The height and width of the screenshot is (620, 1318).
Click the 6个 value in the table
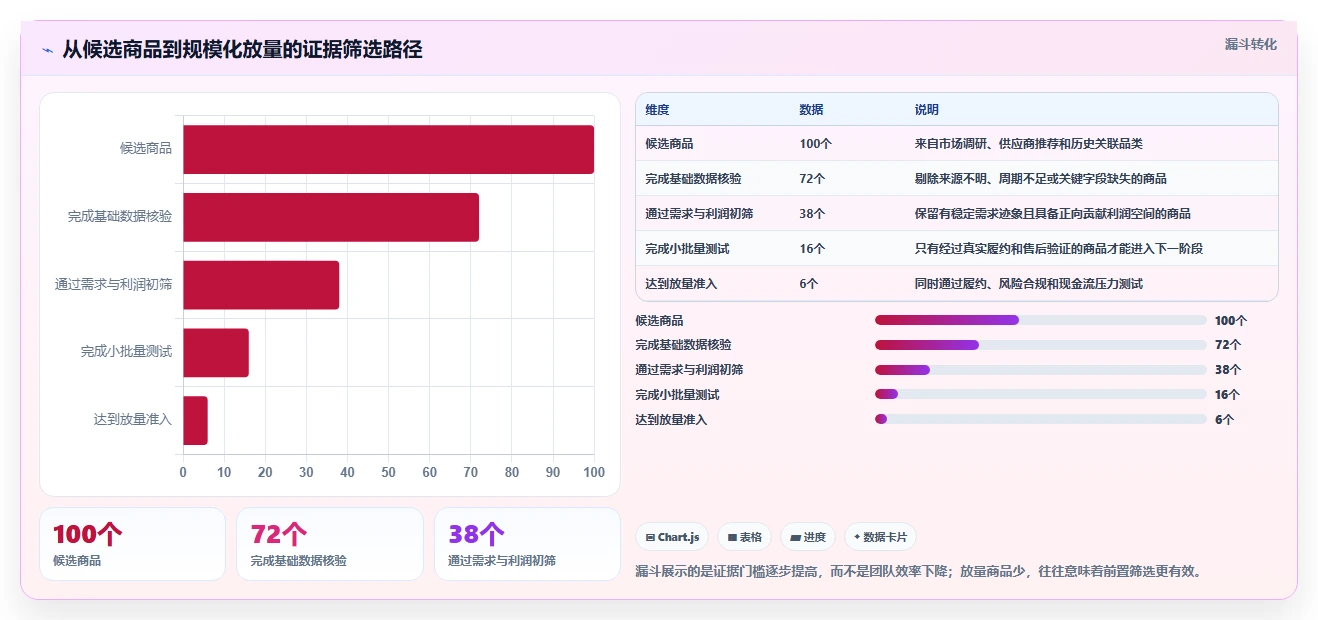click(x=809, y=284)
